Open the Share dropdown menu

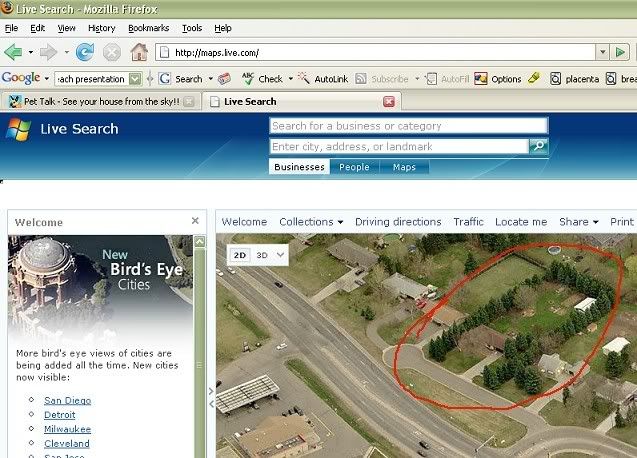click(578, 222)
